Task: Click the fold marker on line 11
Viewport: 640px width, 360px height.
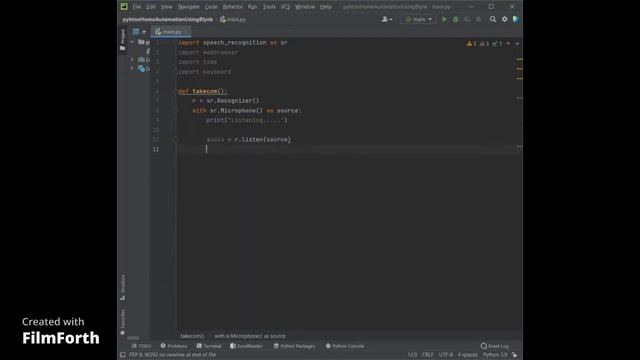Action: [176, 140]
